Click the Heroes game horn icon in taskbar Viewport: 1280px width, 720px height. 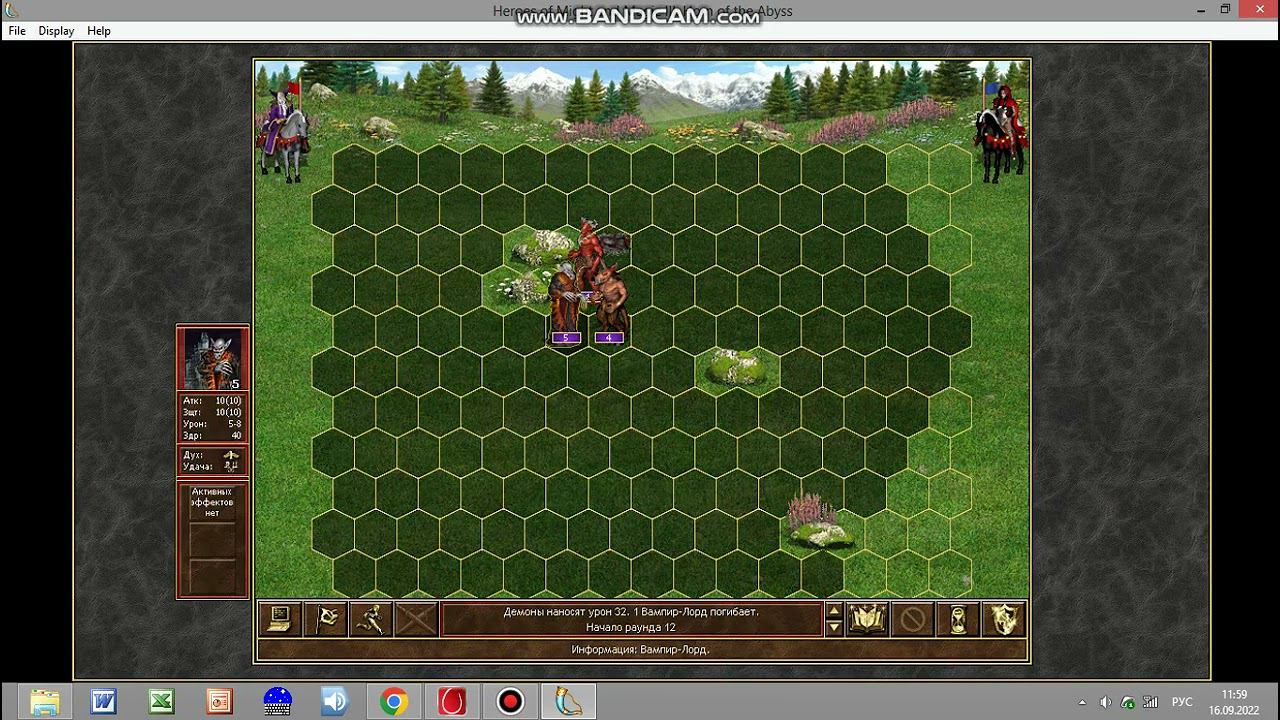568,702
